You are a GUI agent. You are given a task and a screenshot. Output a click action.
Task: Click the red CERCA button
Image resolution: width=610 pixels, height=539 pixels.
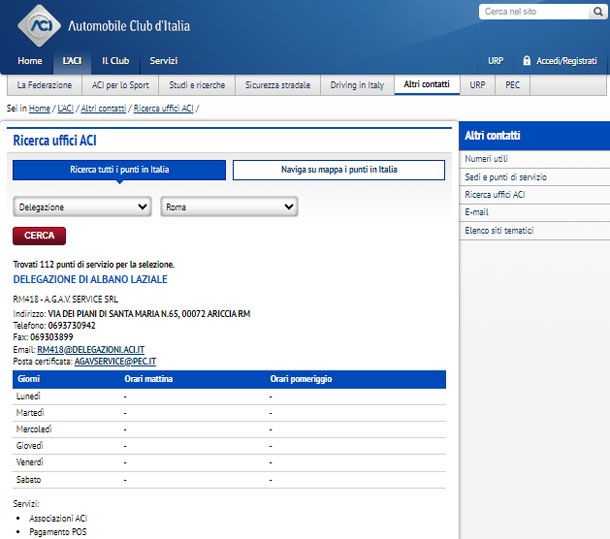pyautogui.click(x=39, y=236)
